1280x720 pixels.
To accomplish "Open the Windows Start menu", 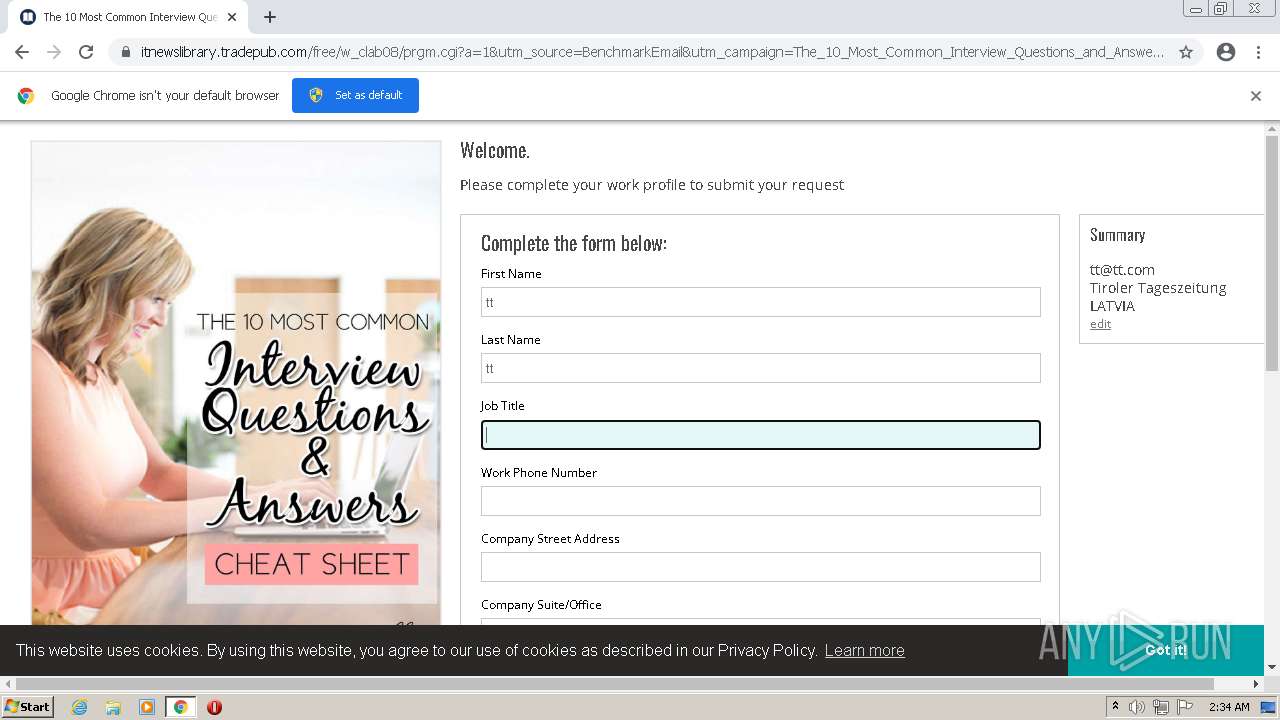I will [27, 706].
